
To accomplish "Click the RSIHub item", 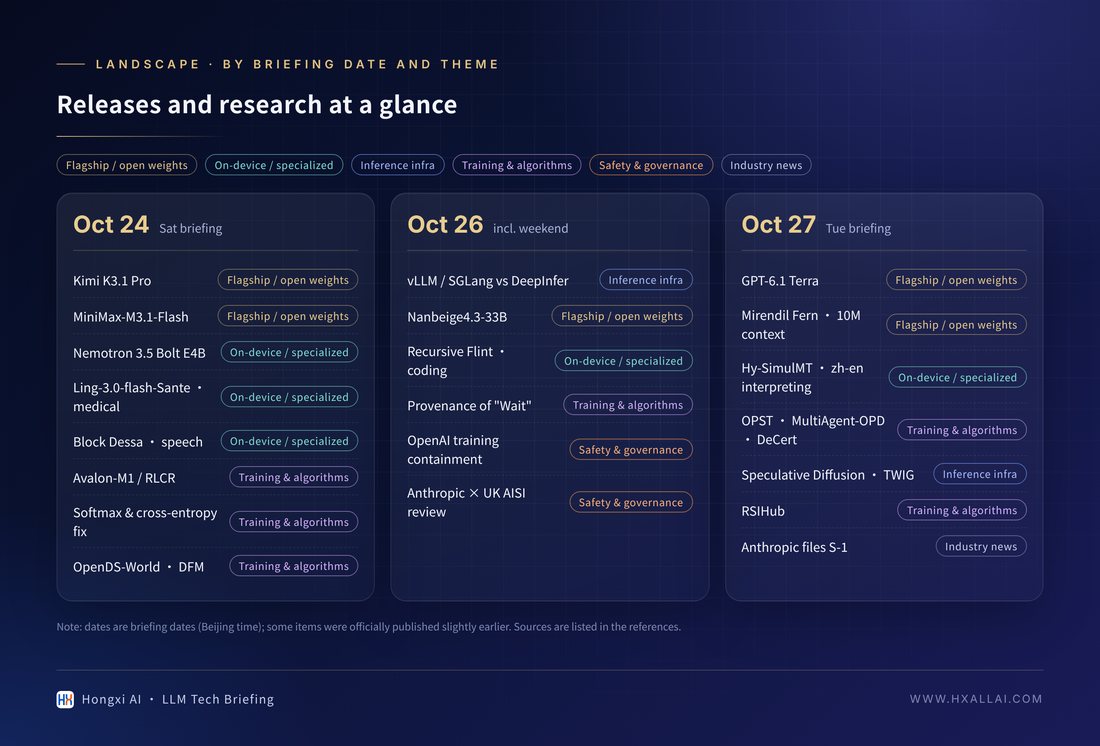I will [763, 511].
